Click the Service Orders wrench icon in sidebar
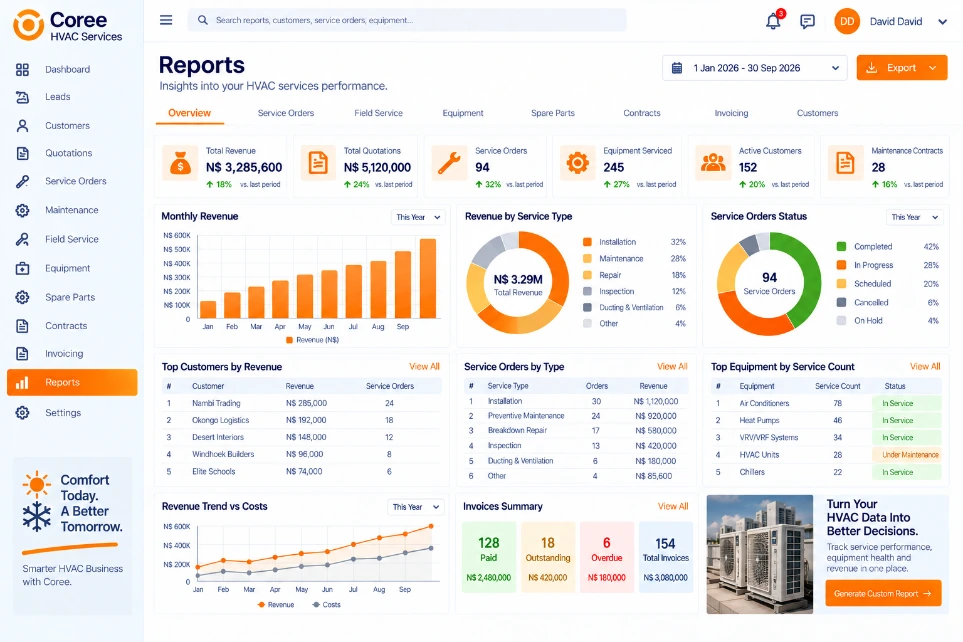 point(22,181)
